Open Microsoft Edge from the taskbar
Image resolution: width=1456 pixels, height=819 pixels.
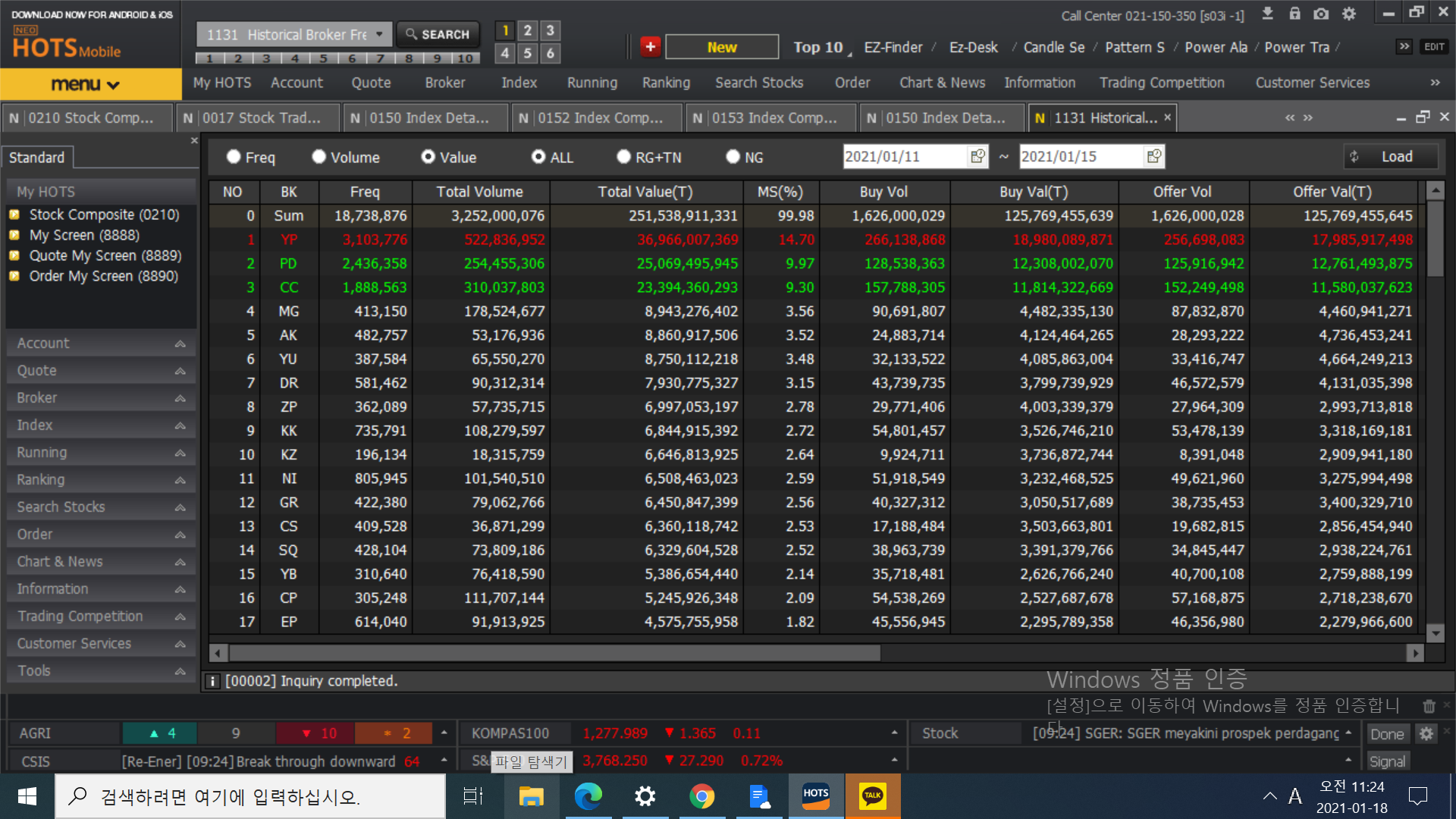pyautogui.click(x=588, y=796)
